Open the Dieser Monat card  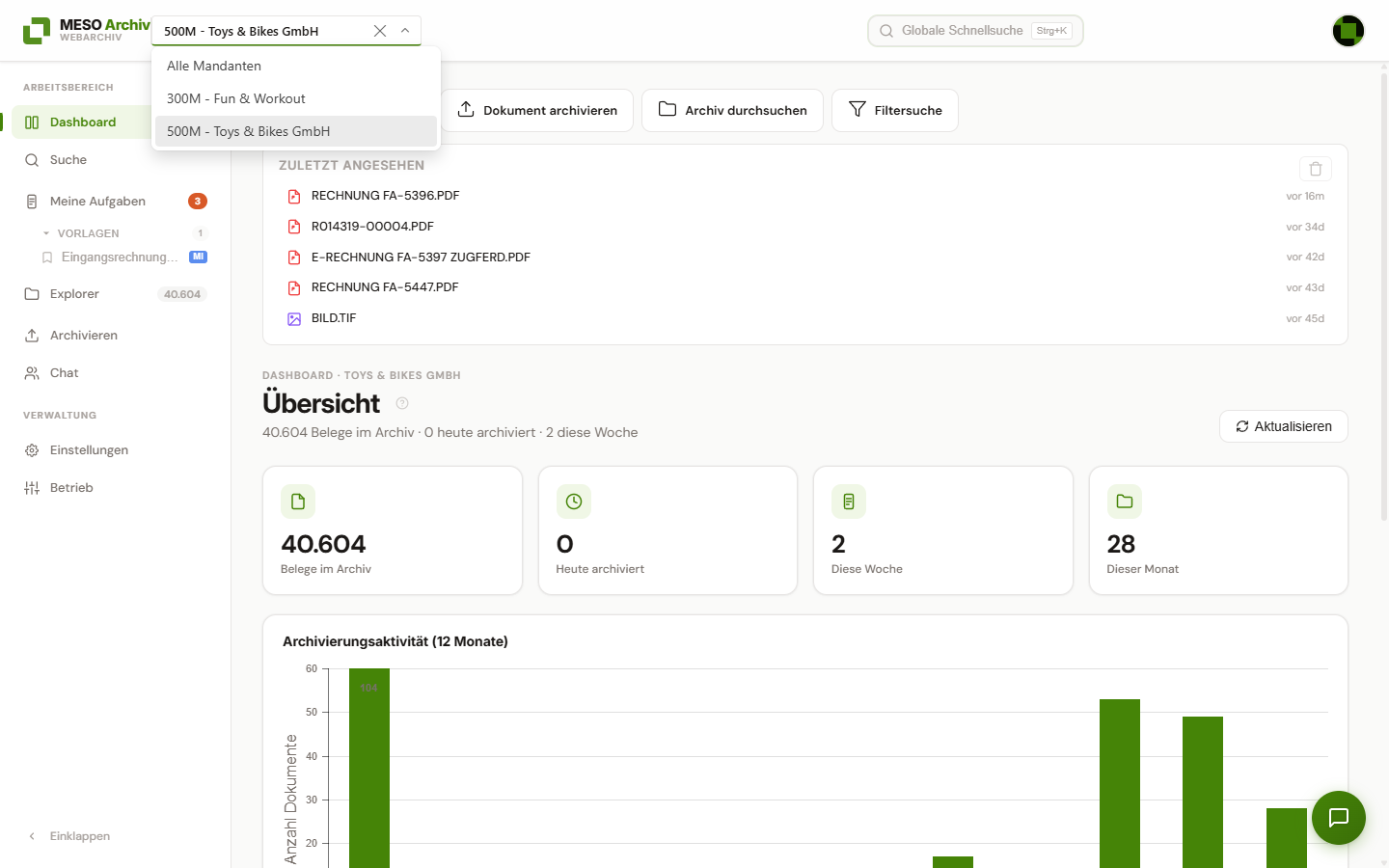pyautogui.click(x=1218, y=530)
